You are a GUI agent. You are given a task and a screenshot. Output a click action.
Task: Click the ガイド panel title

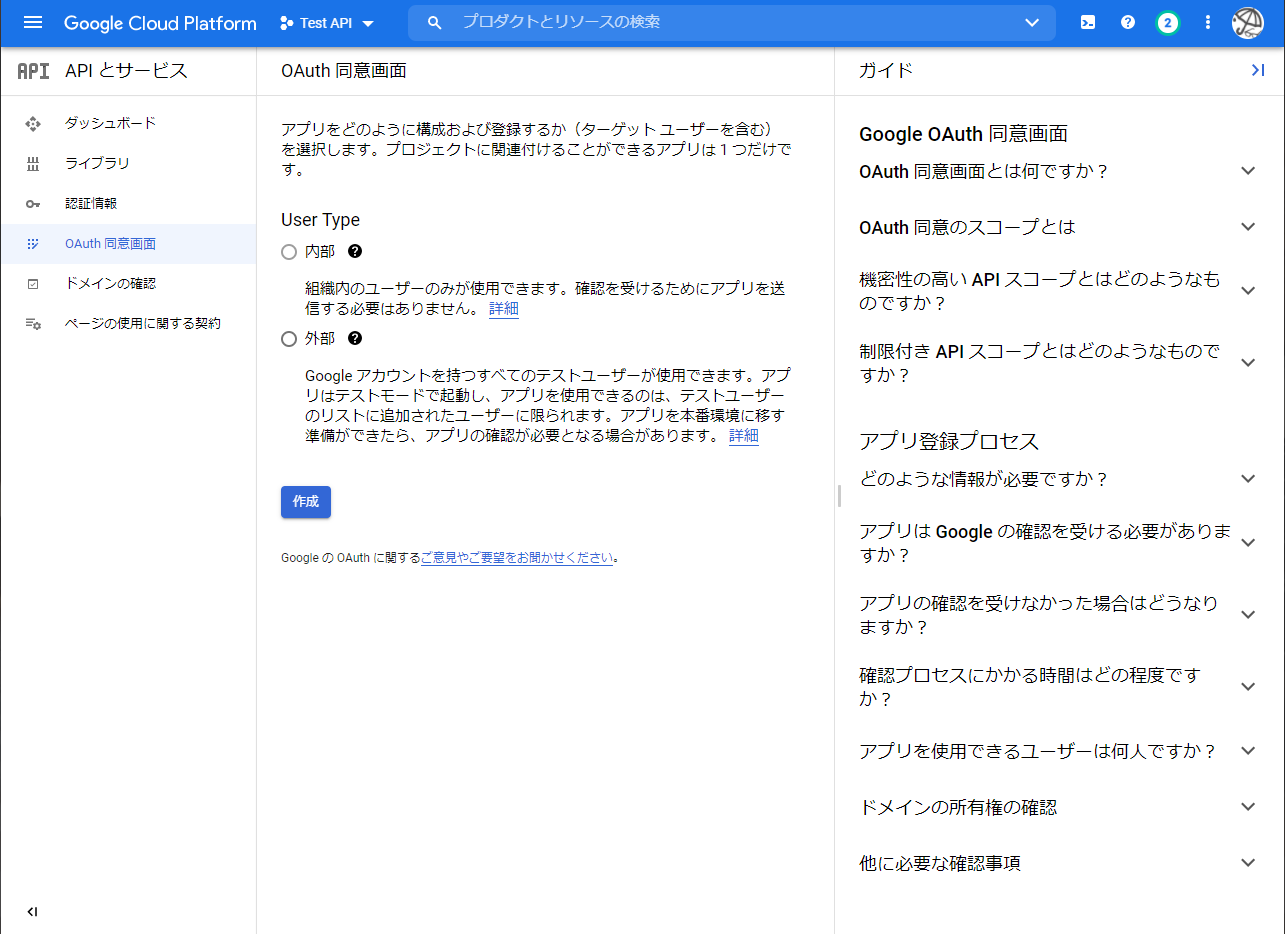[886, 71]
